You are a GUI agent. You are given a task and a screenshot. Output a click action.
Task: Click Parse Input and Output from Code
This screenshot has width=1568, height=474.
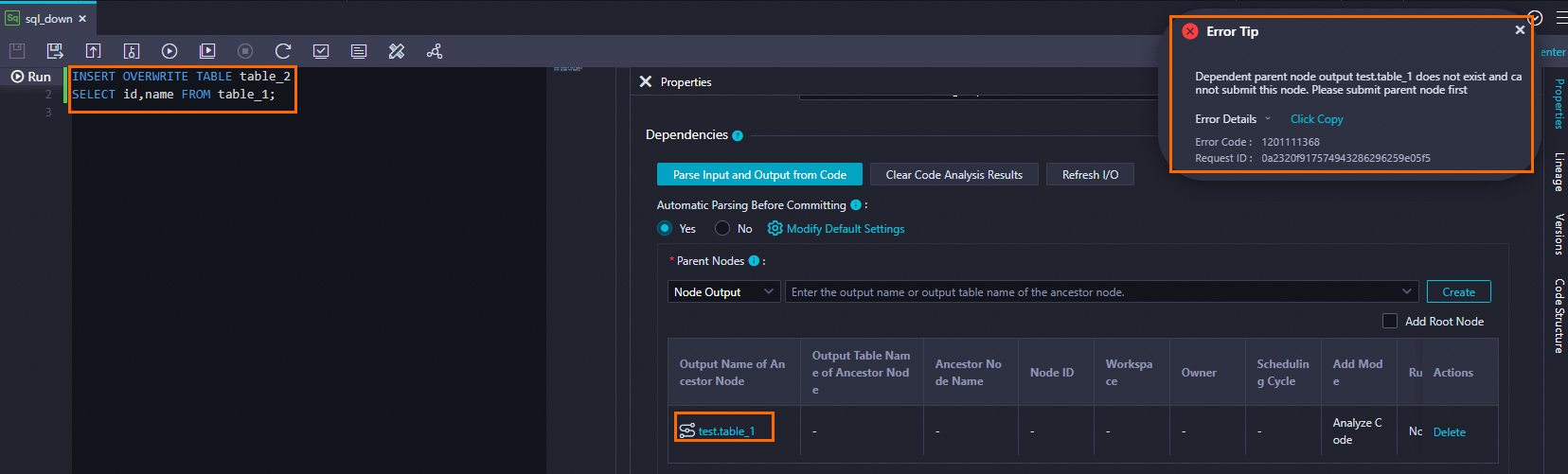coord(759,175)
